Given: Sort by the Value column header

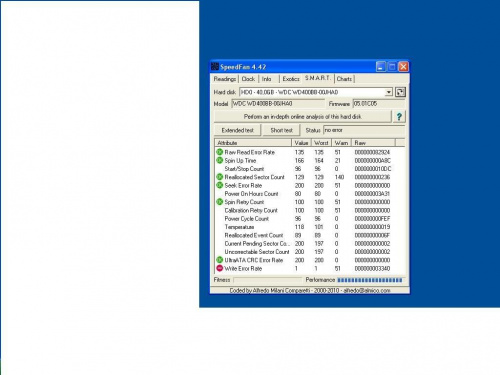Looking at the screenshot, I should pos(301,143).
